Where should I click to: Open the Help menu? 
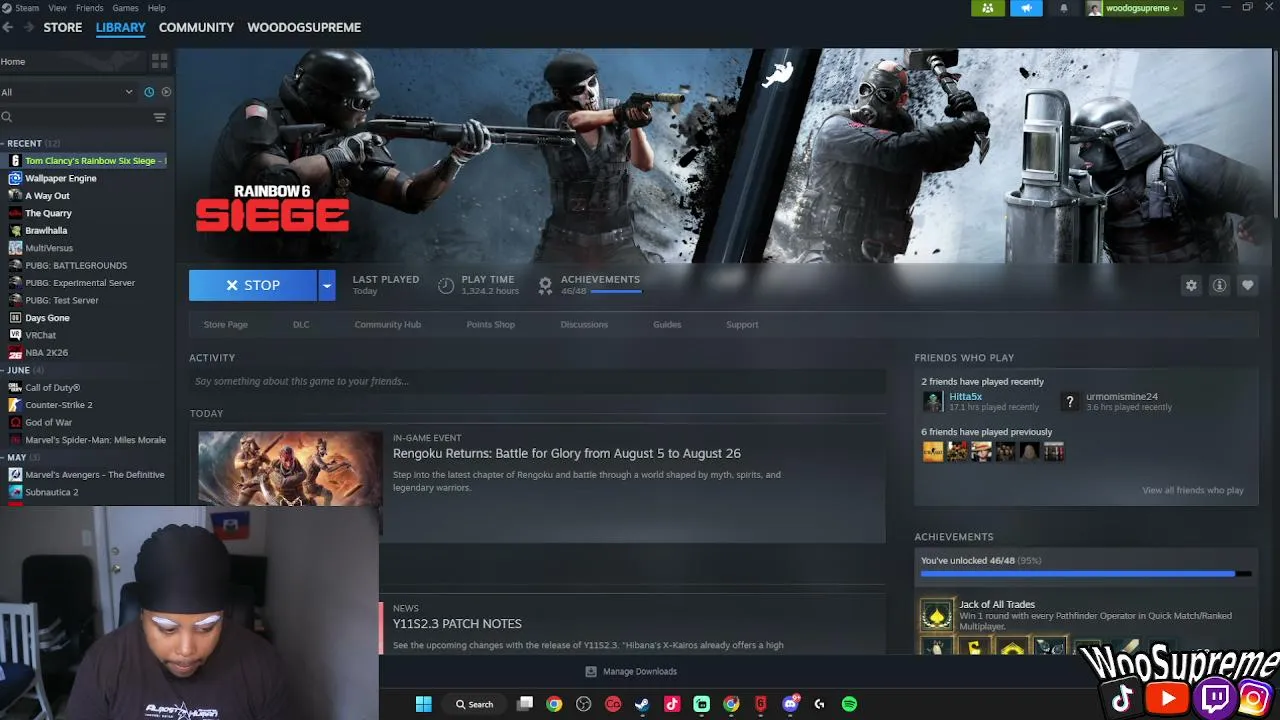point(157,8)
